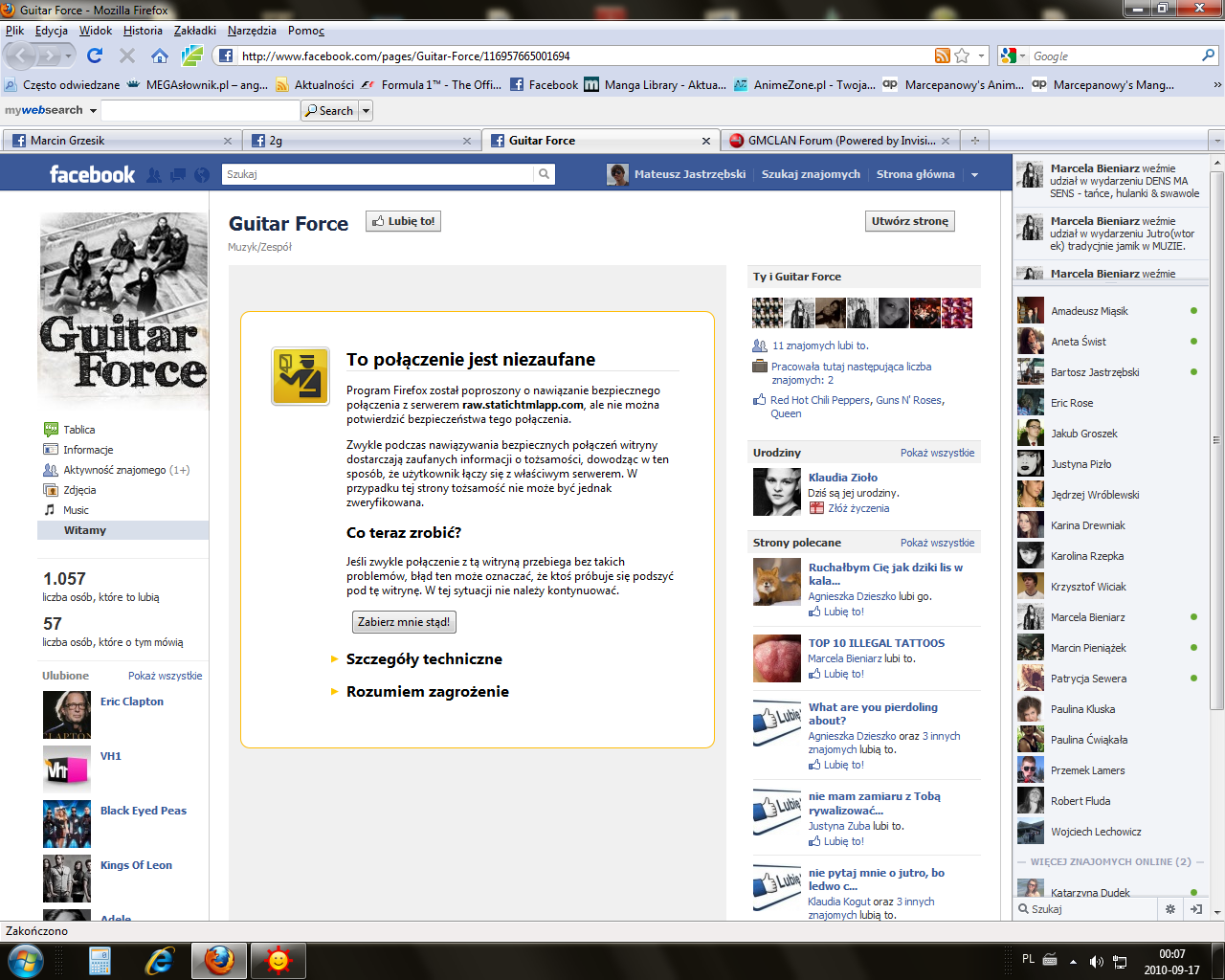Click the Lubię to! button beside Guitar Force

[403, 221]
